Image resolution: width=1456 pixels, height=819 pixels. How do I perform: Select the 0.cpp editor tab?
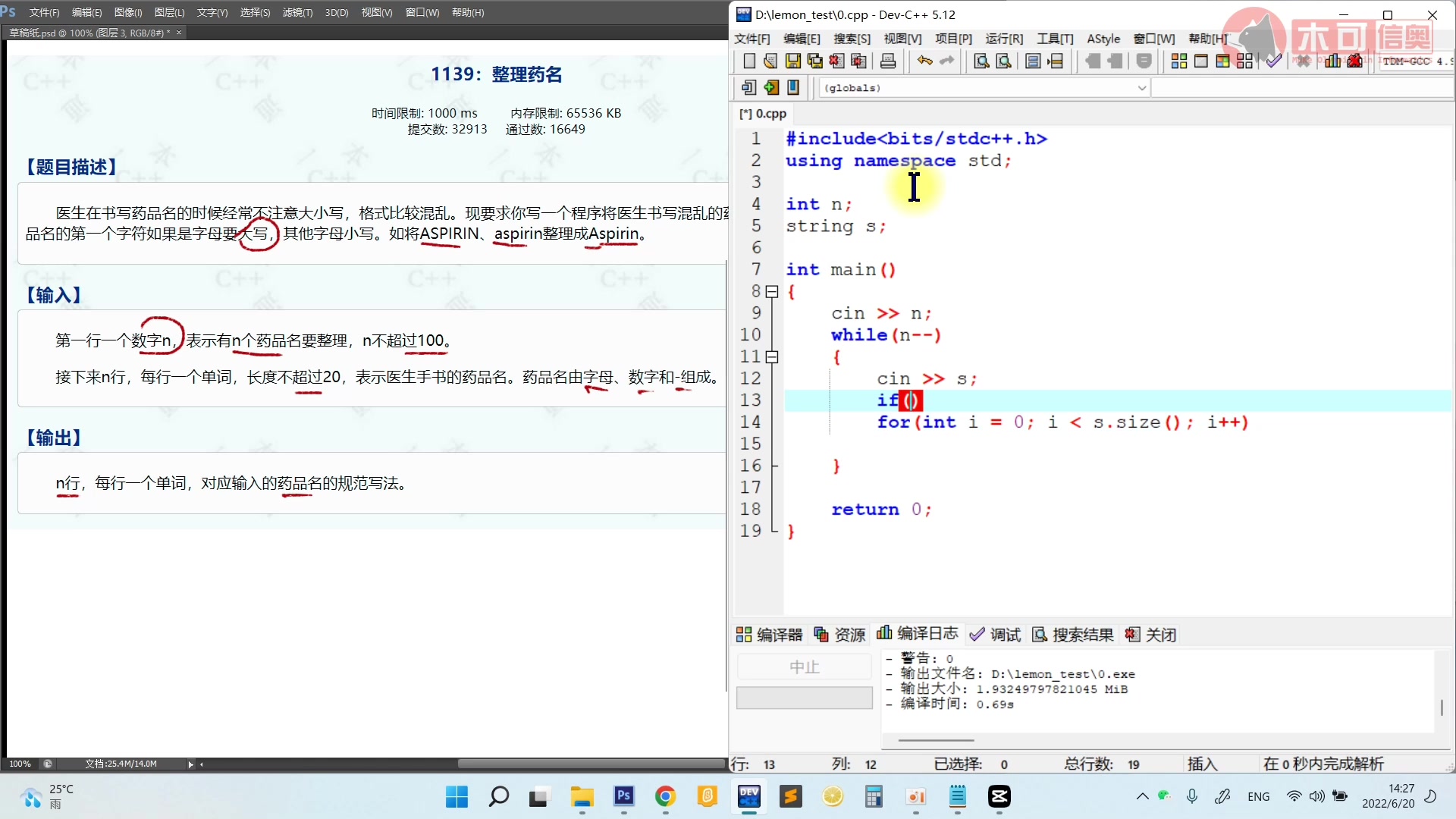point(764,114)
